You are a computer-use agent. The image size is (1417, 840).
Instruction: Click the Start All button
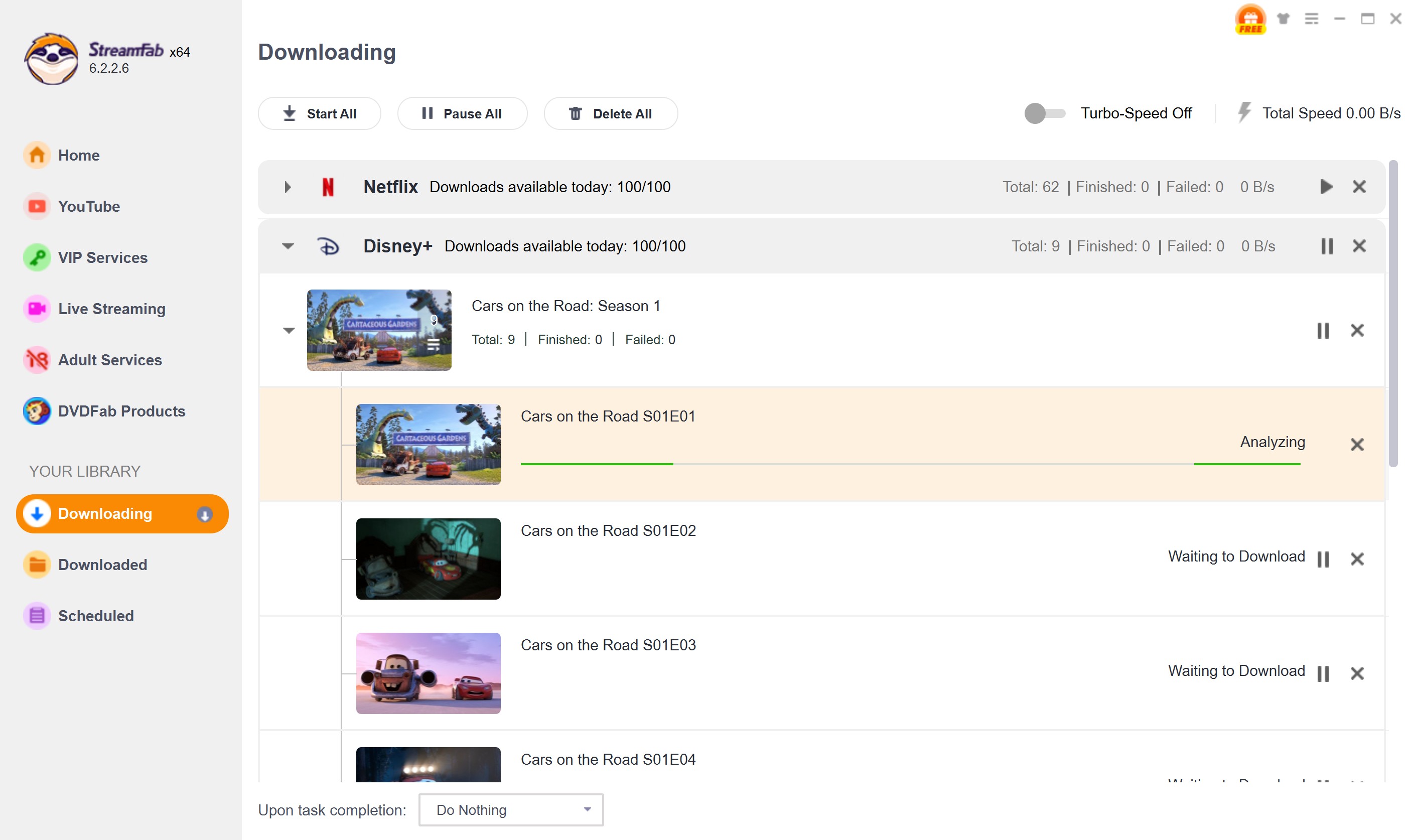319,114
